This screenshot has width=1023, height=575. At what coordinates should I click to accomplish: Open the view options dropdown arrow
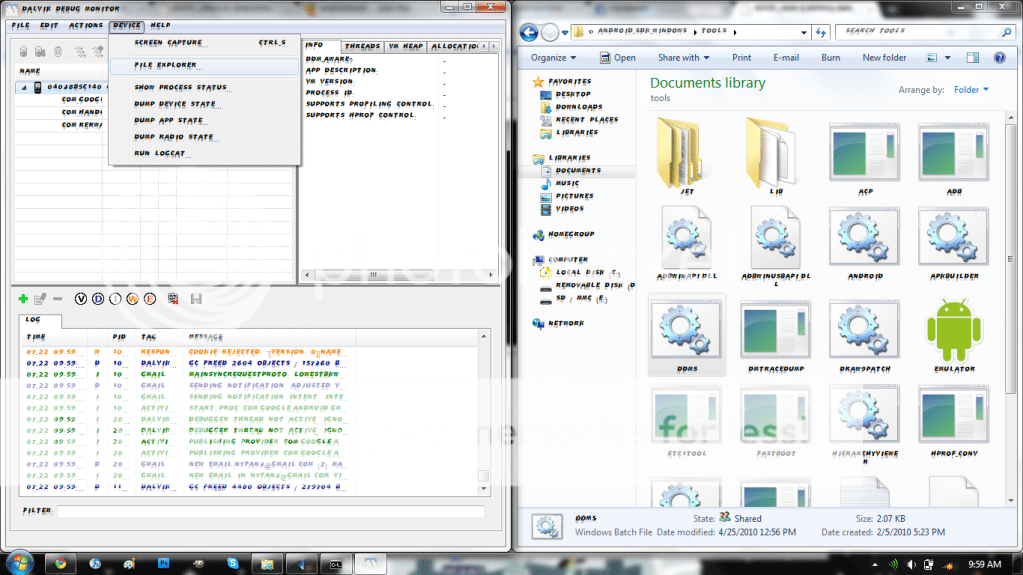947,57
